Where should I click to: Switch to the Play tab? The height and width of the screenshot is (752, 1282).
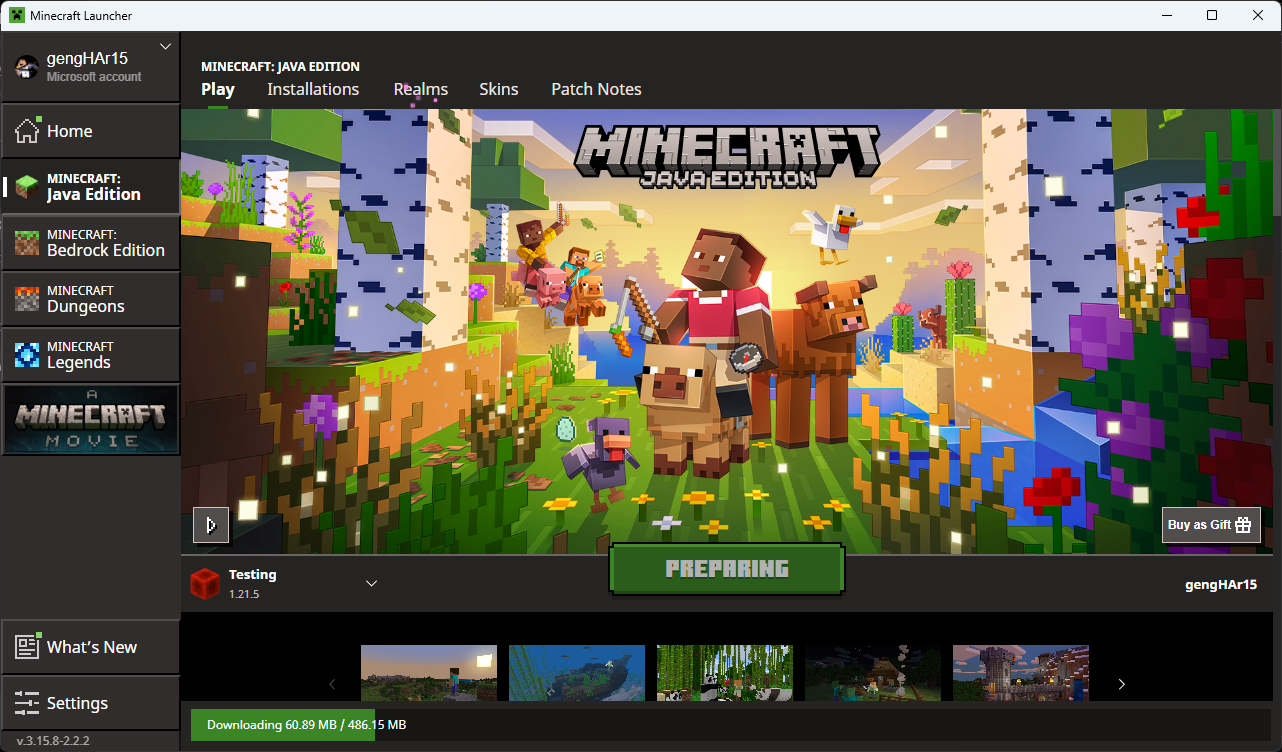coord(218,89)
